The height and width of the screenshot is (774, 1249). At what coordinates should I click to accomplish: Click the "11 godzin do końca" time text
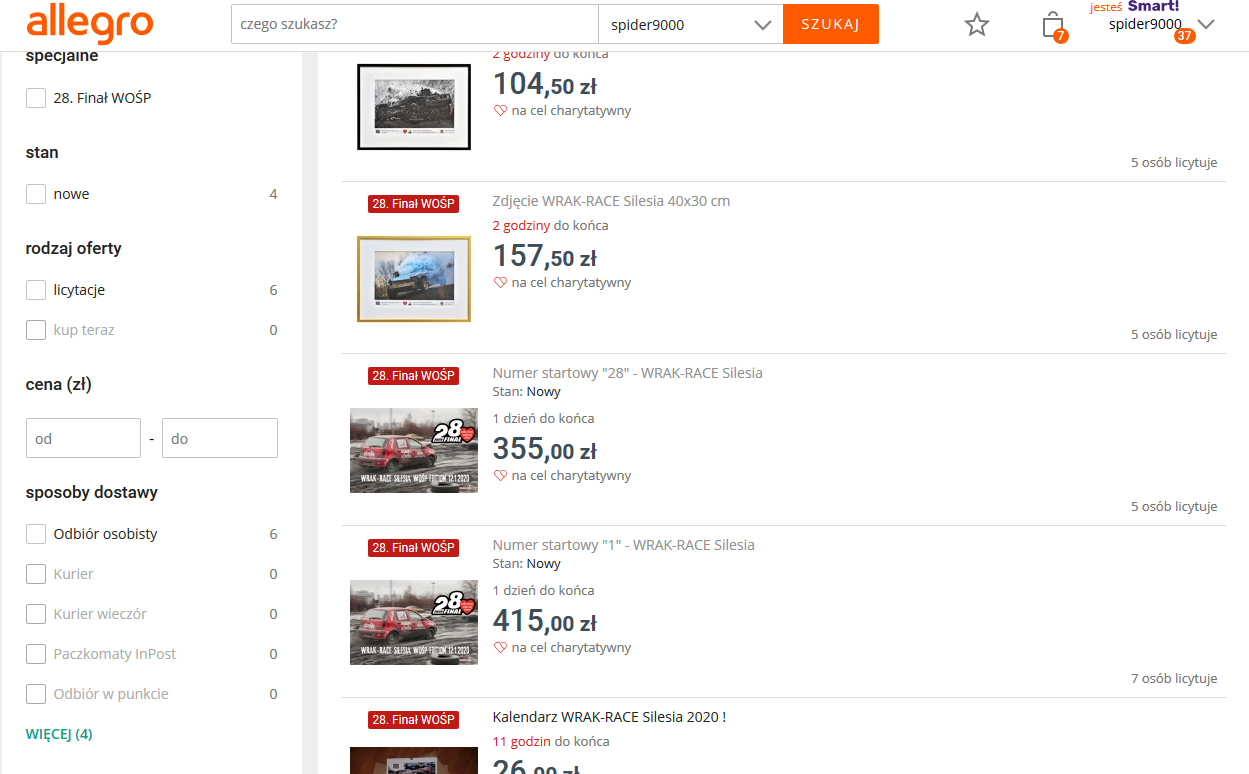click(551, 742)
